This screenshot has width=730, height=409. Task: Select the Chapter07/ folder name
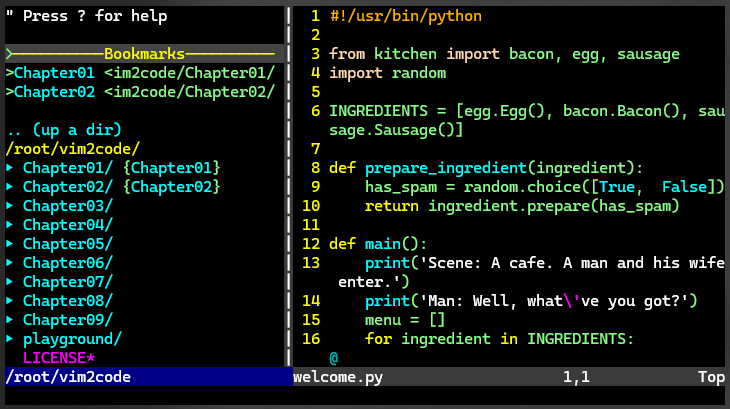68,282
